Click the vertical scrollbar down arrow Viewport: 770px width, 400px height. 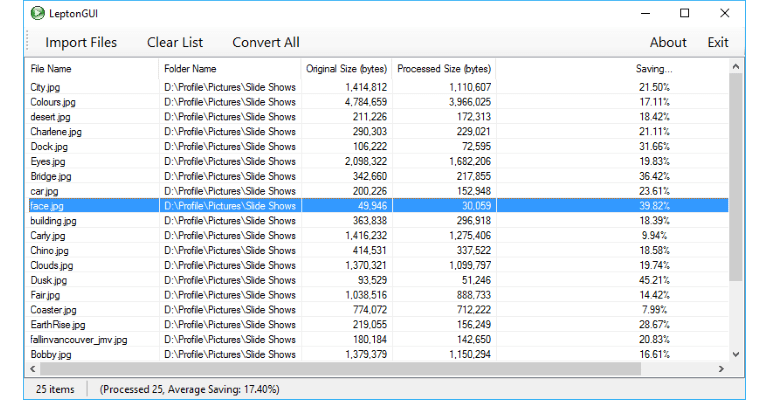click(736, 353)
